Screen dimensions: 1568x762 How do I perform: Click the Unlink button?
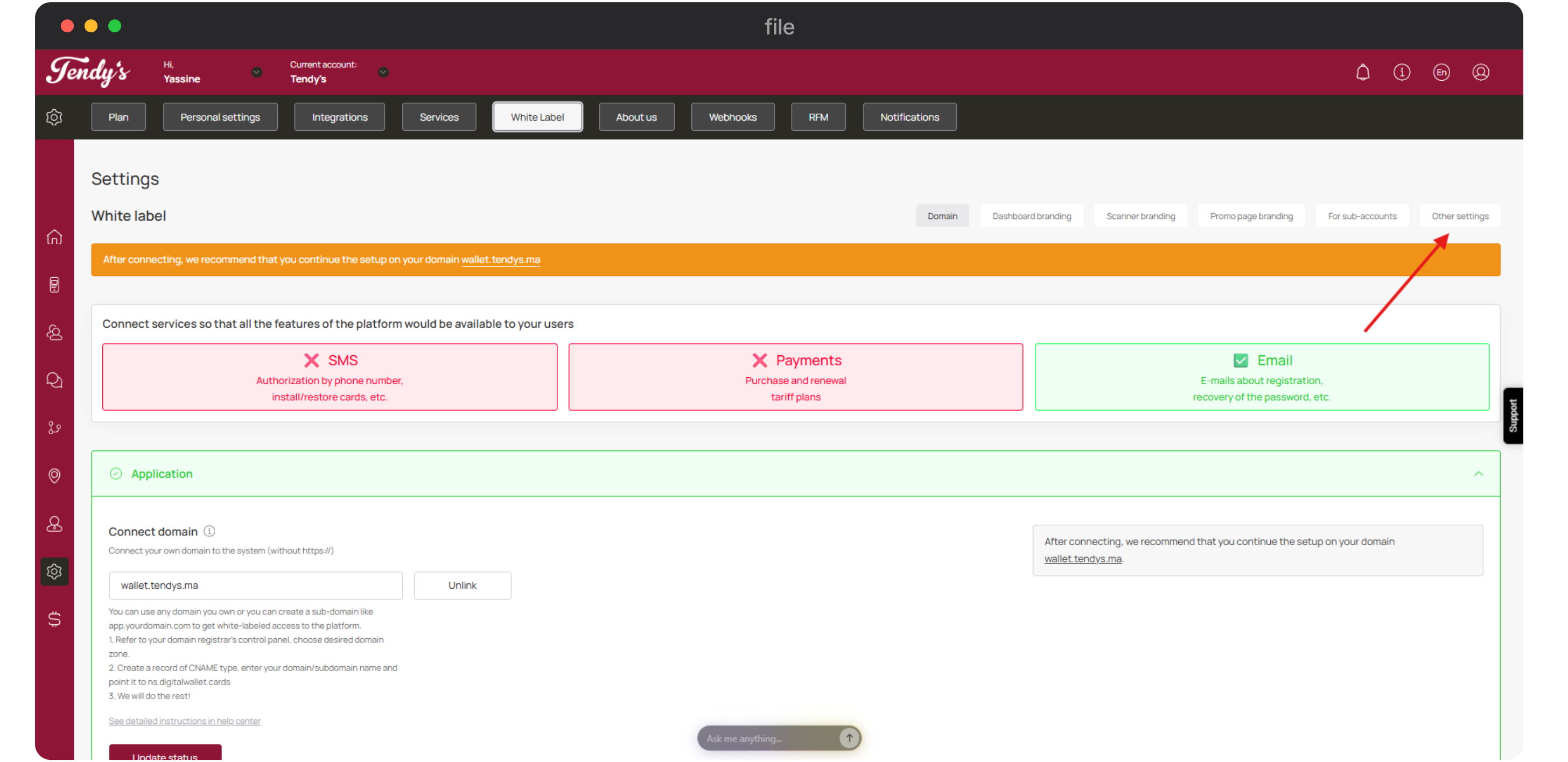click(x=462, y=585)
